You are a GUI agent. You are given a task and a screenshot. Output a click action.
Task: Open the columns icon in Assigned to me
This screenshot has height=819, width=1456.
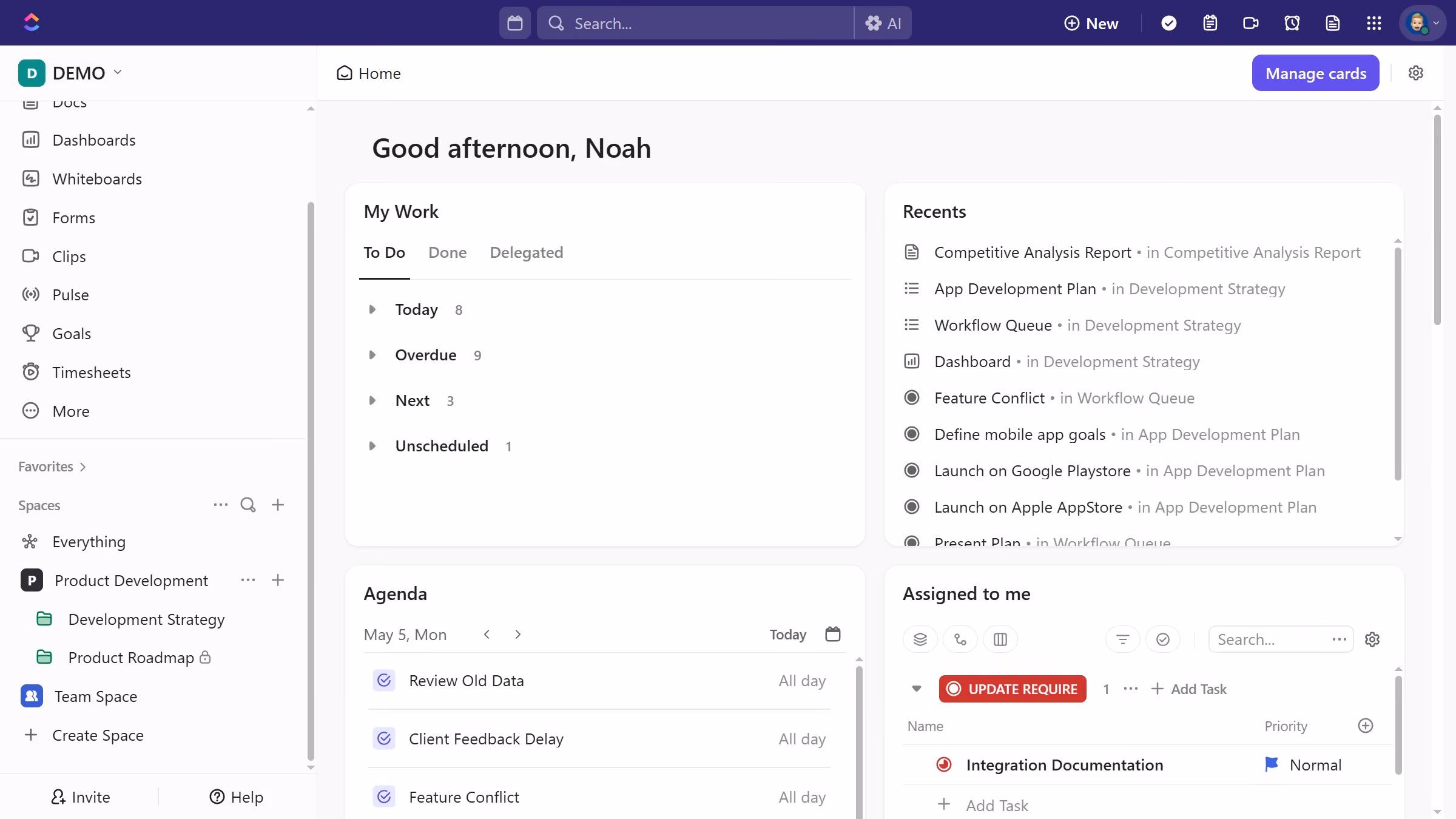[1000, 639]
